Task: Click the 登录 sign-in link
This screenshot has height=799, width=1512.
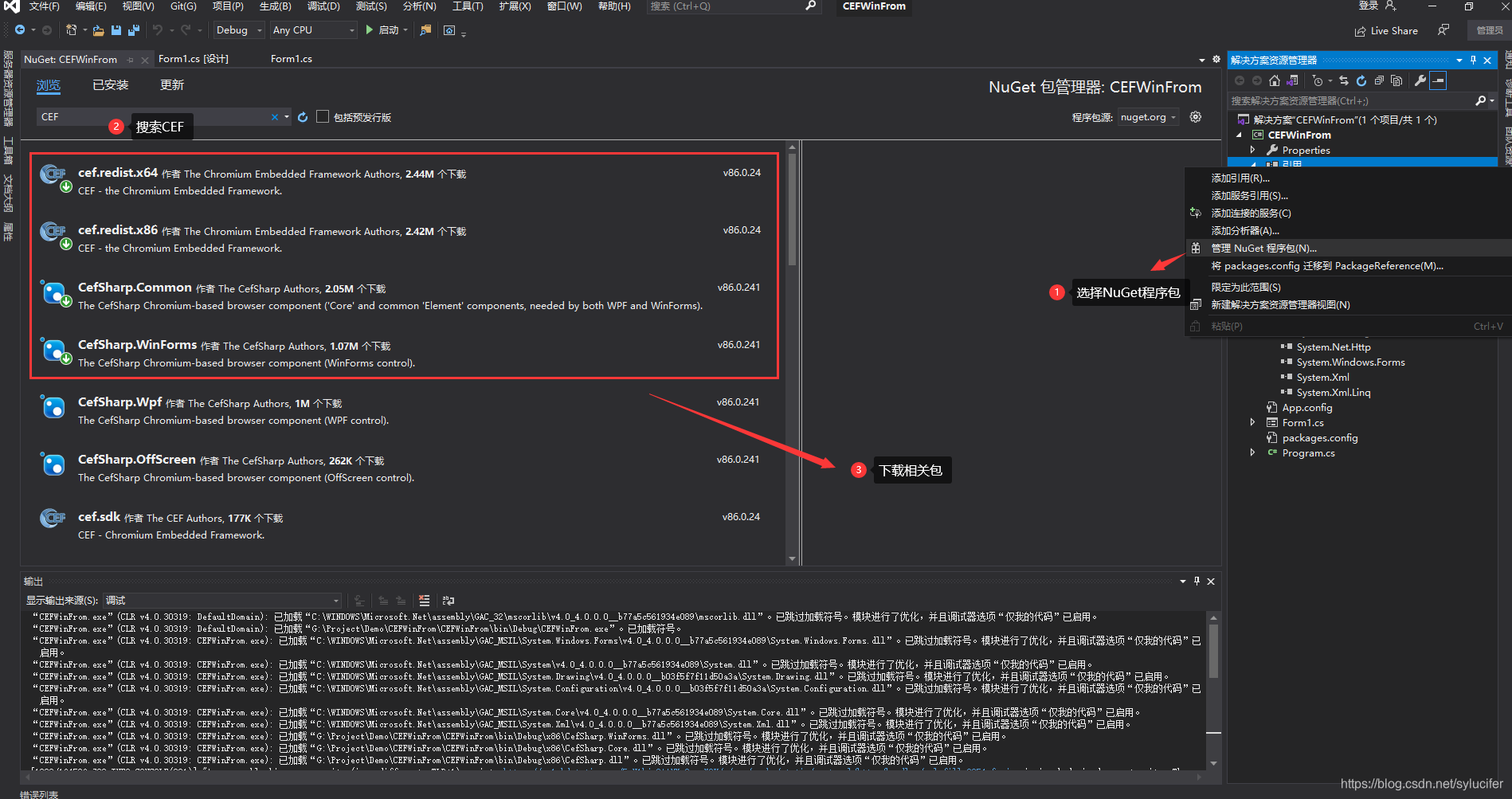Action: tap(1369, 6)
